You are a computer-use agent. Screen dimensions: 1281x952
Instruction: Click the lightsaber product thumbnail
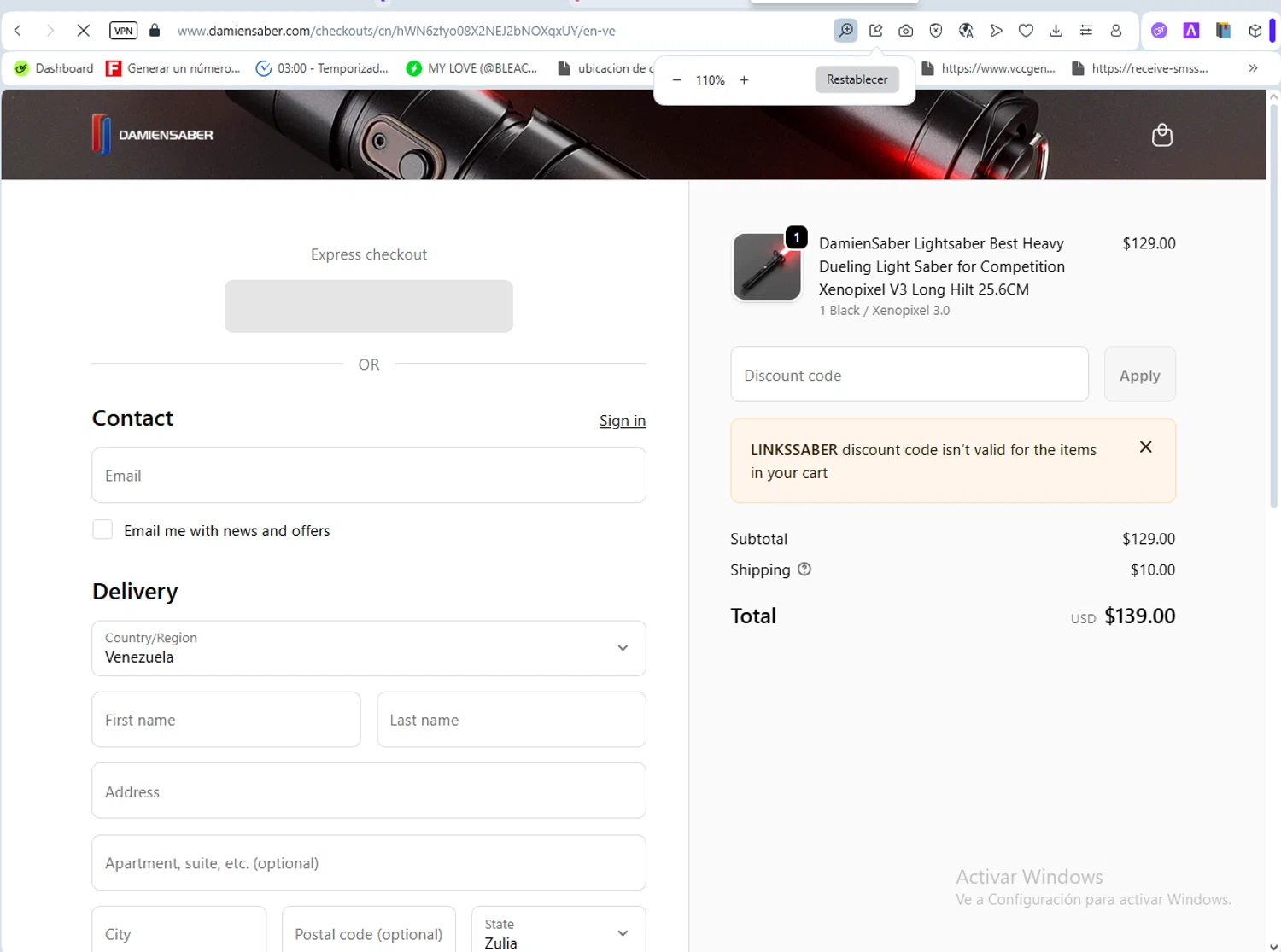tap(767, 266)
